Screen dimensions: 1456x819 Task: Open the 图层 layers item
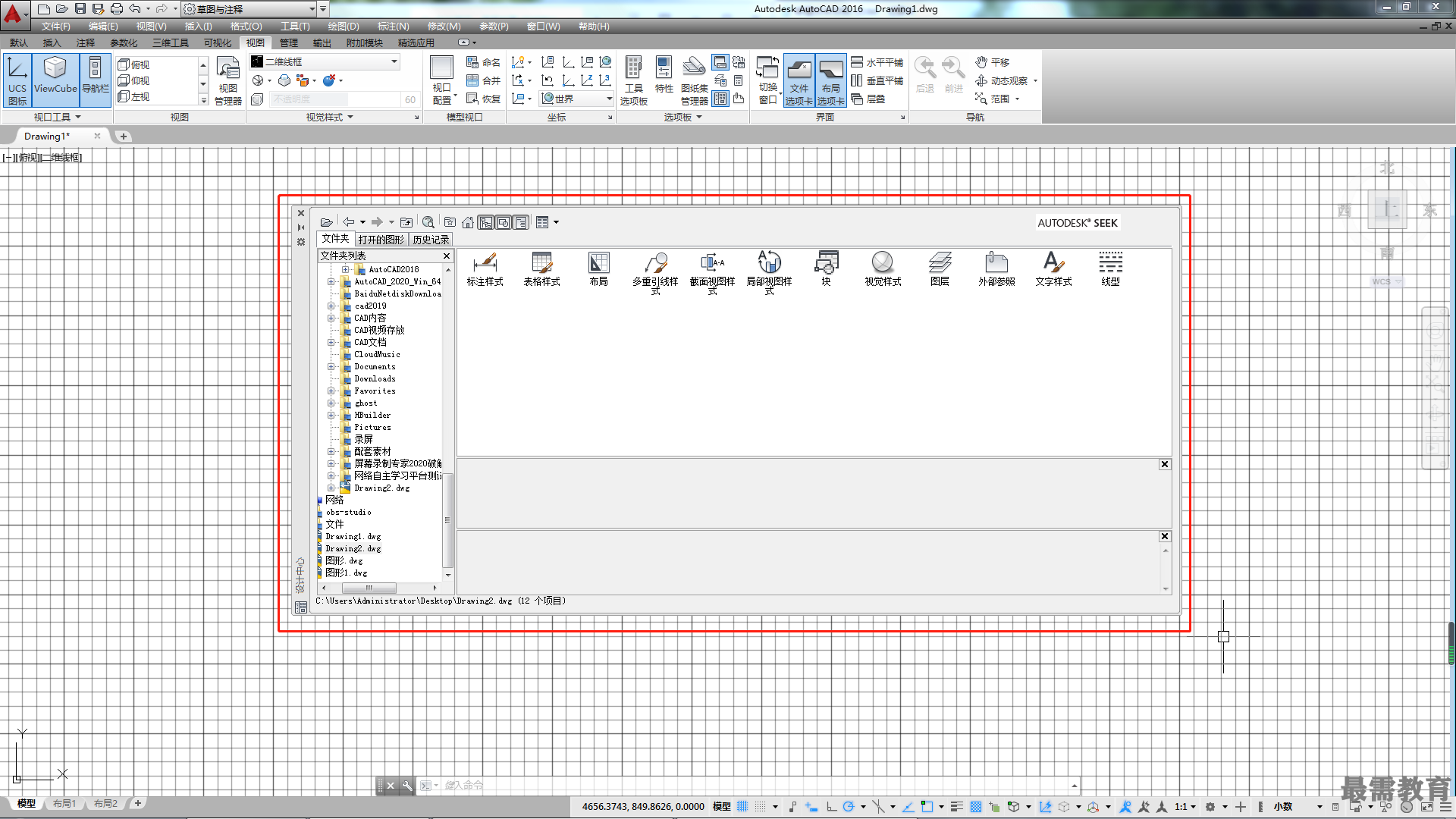tap(940, 269)
